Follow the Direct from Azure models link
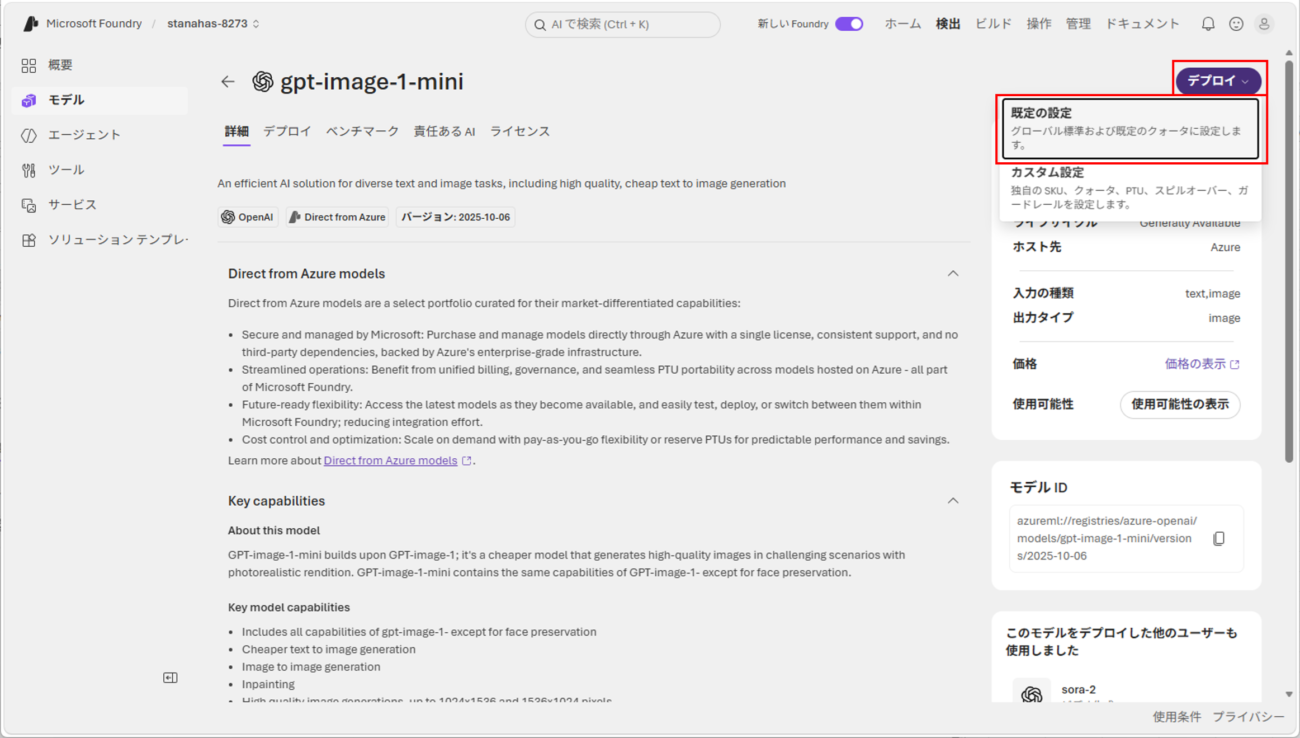This screenshot has width=1300, height=738. [390, 461]
